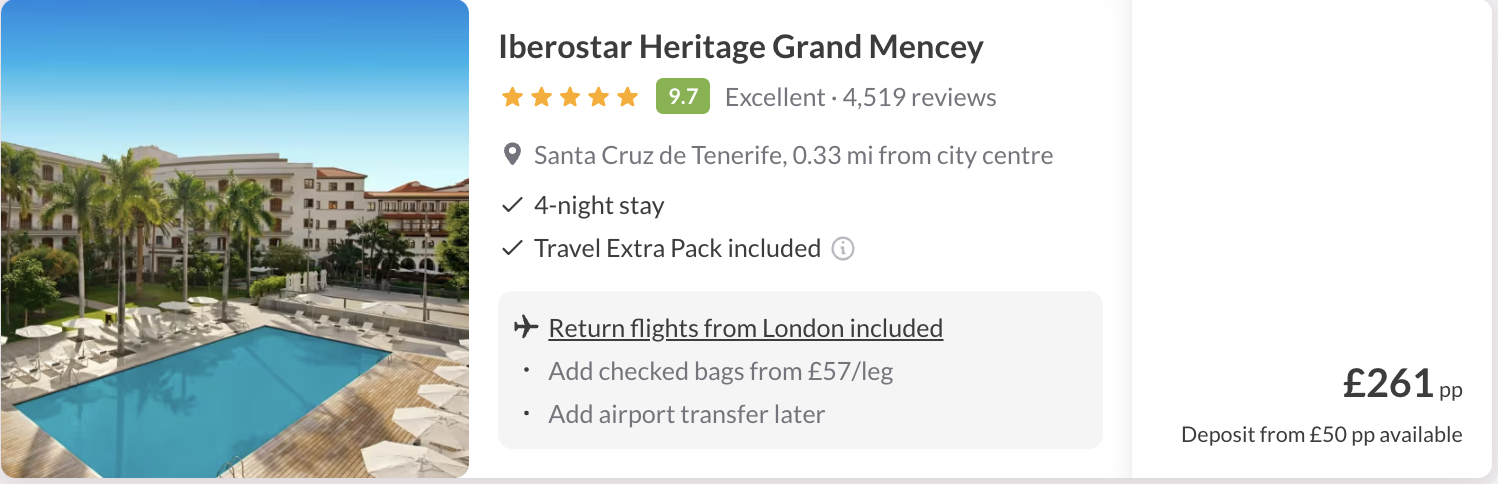This screenshot has width=1498, height=484.
Task: Click the Excellent 4,519 reviews text
Action: pos(860,98)
